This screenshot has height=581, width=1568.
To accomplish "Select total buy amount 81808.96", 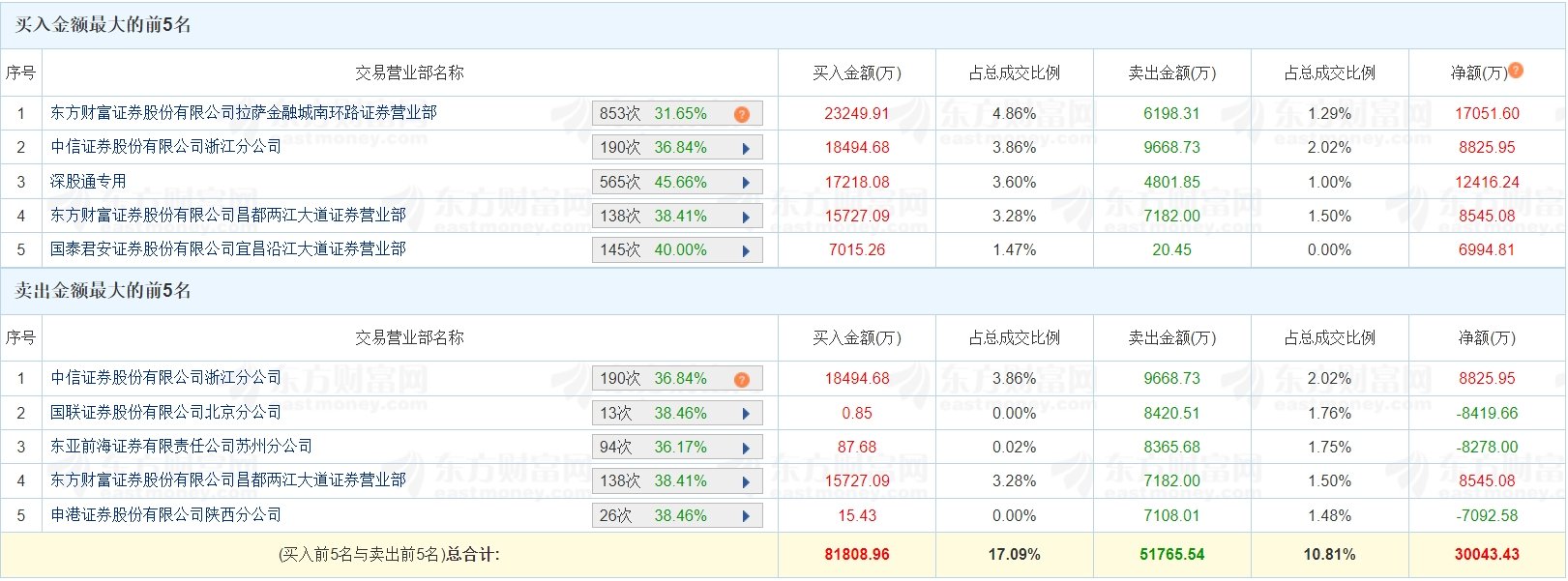I will click(857, 555).
